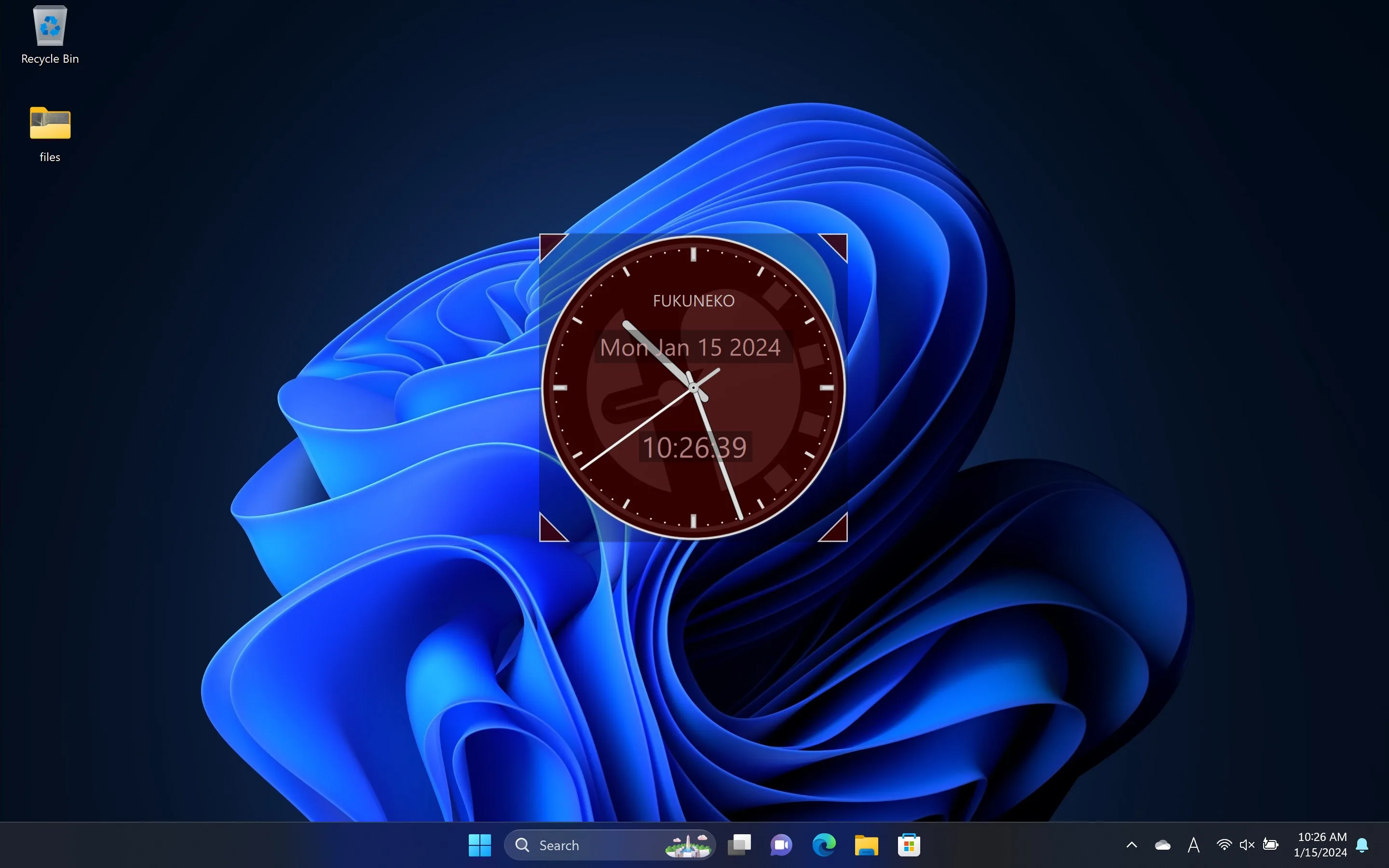This screenshot has width=1389, height=868.
Task: Click the taskbar Search box
Action: click(x=610, y=845)
